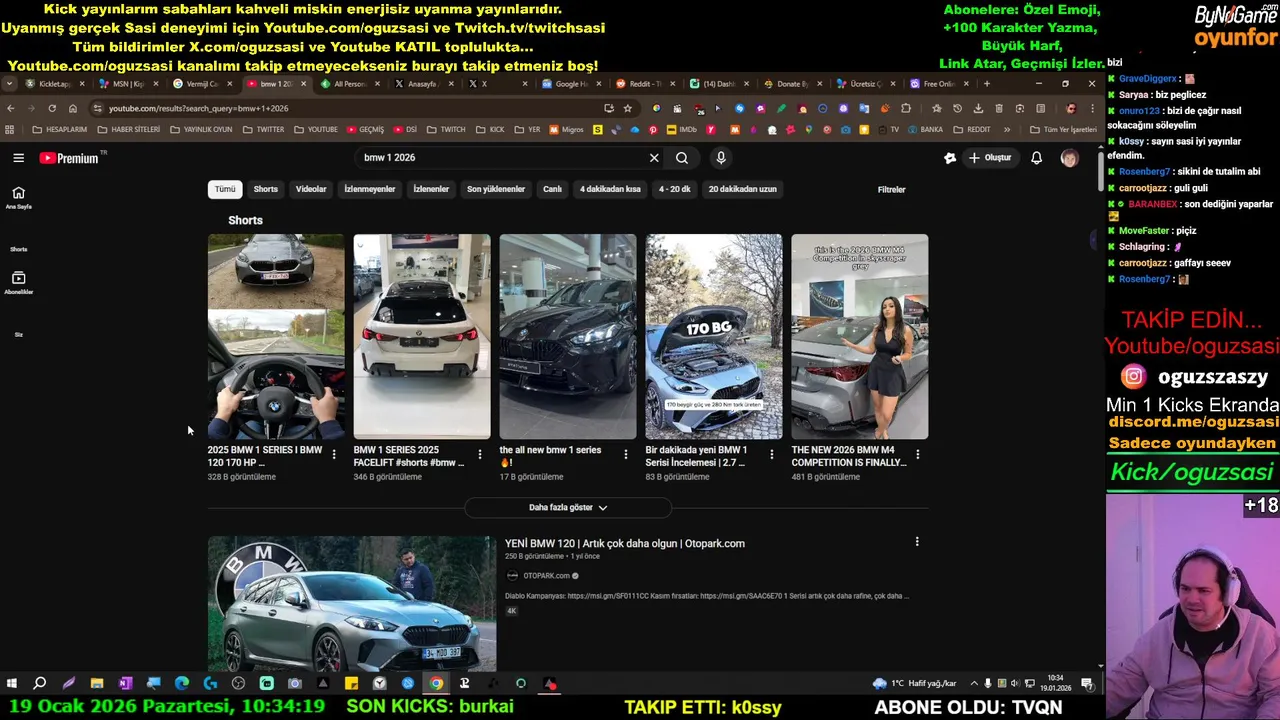Open Chrome downloads icon
This screenshot has width=1280, height=720.
978,108
